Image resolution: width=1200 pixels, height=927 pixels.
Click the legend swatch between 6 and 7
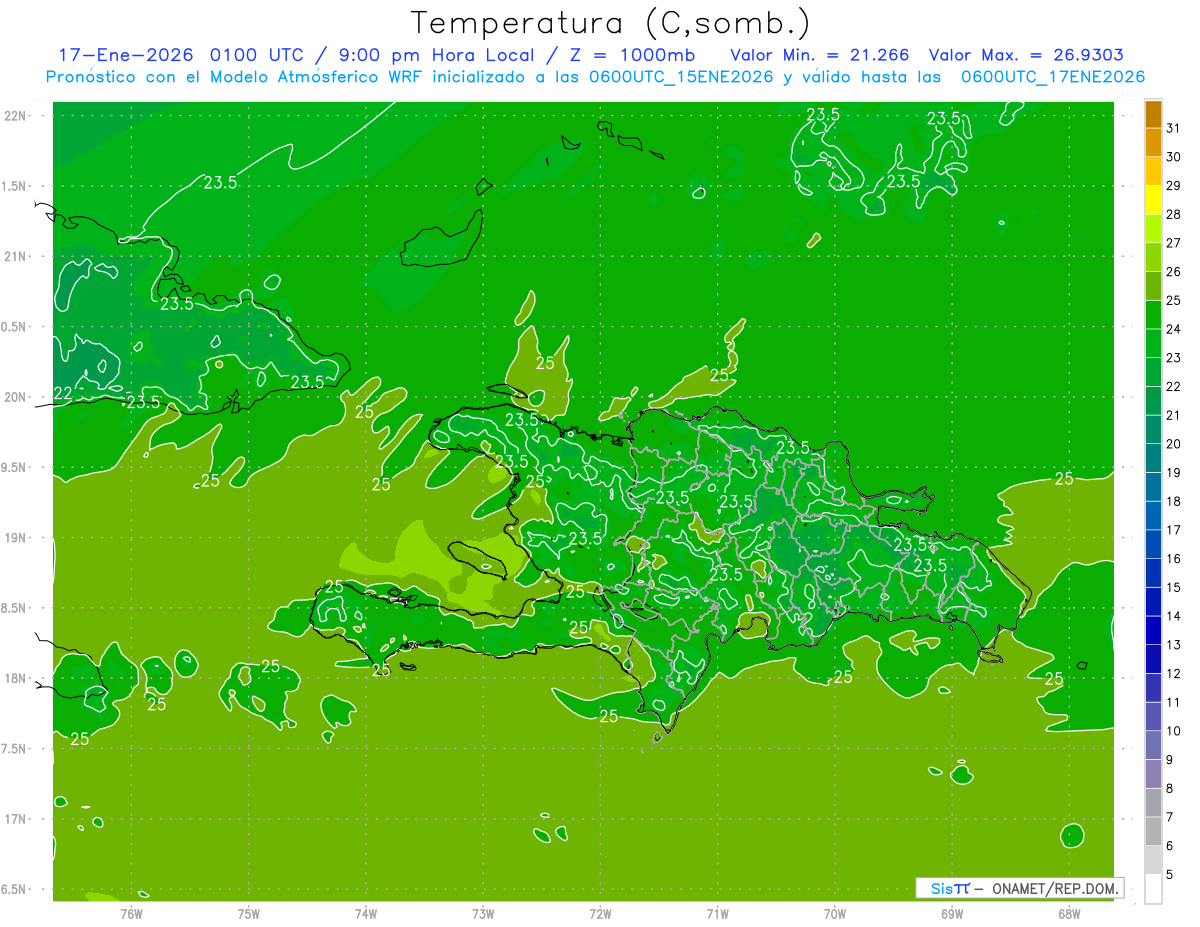[x=1153, y=831]
